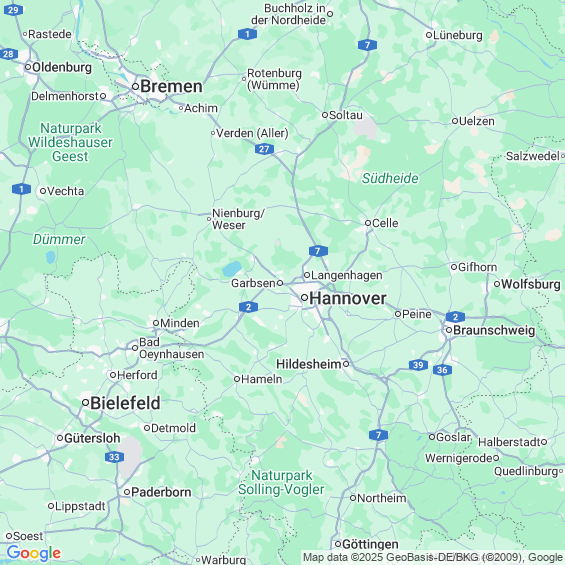Click the Lüneburg town label
565x565 pixels.
[458, 35]
